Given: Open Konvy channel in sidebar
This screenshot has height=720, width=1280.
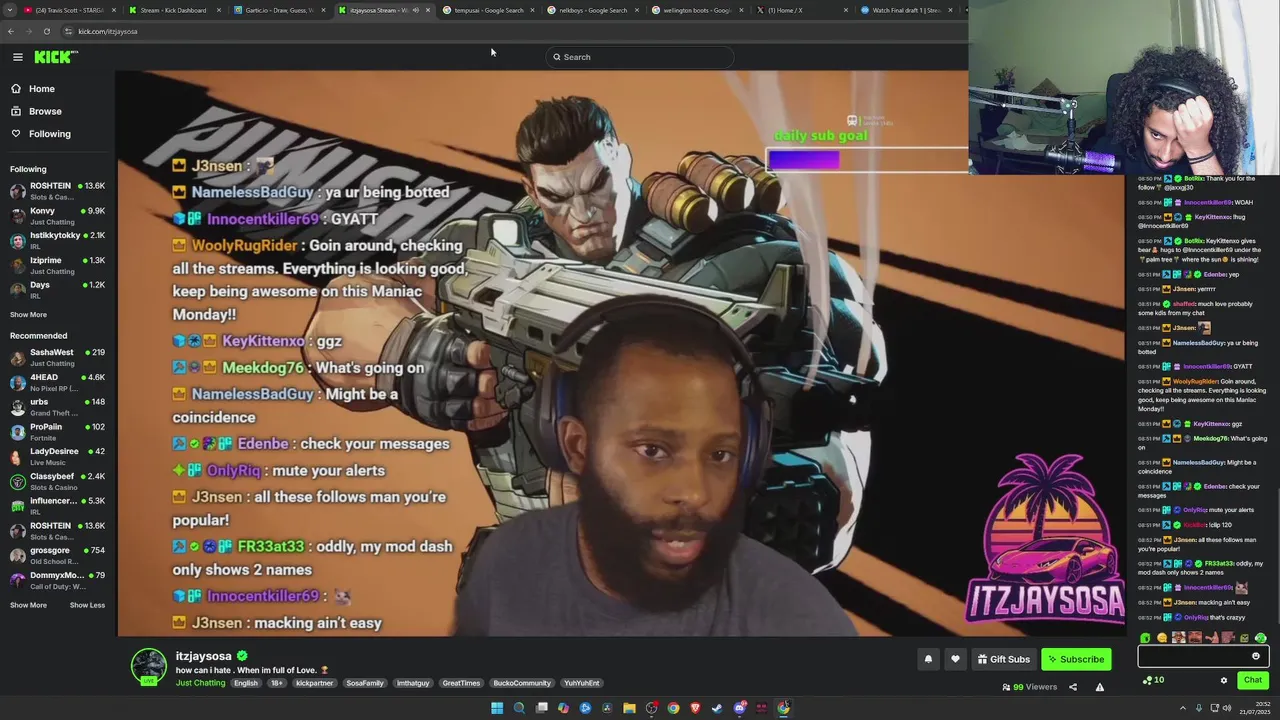Looking at the screenshot, I should tap(57, 215).
